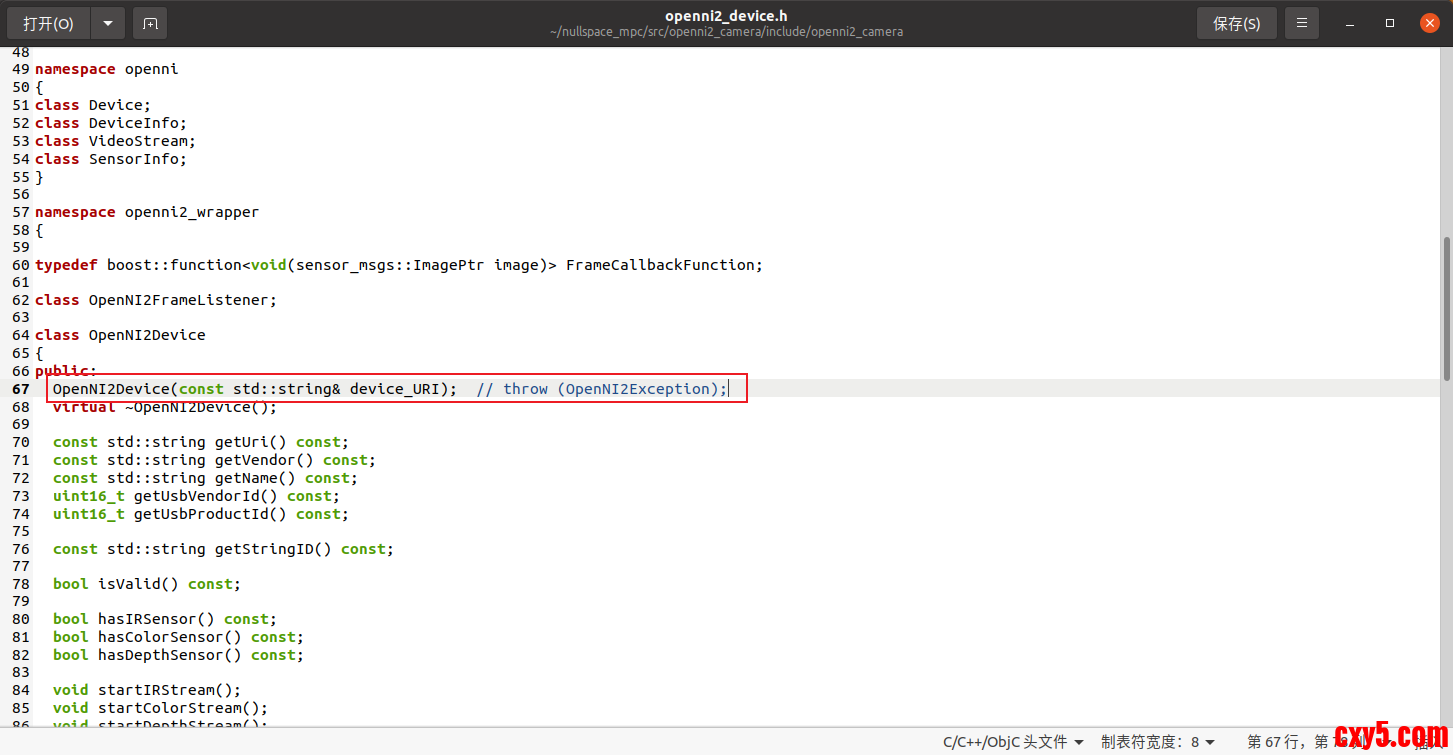This screenshot has height=755, width=1453.
Task: Click the typedef FrameCallbackFunction line
Action: [x=398, y=265]
